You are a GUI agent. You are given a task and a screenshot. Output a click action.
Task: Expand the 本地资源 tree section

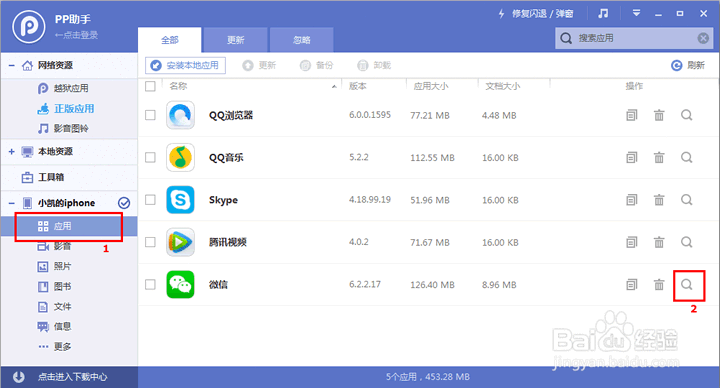pos(11,152)
